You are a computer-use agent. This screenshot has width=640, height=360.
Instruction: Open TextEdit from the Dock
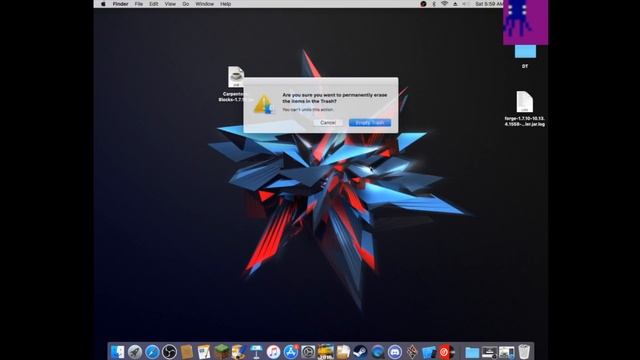pos(204,351)
